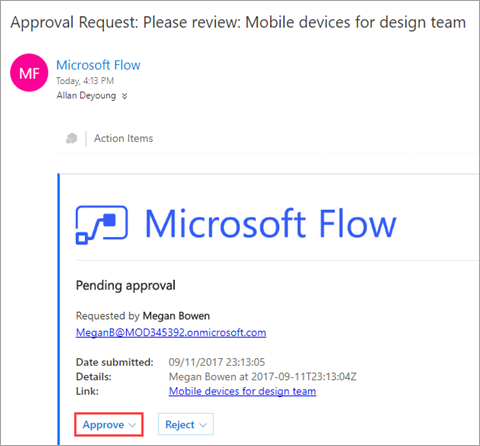Screen dimensions: 480x446
Task: Click the email subject line text
Action: coord(238,23)
